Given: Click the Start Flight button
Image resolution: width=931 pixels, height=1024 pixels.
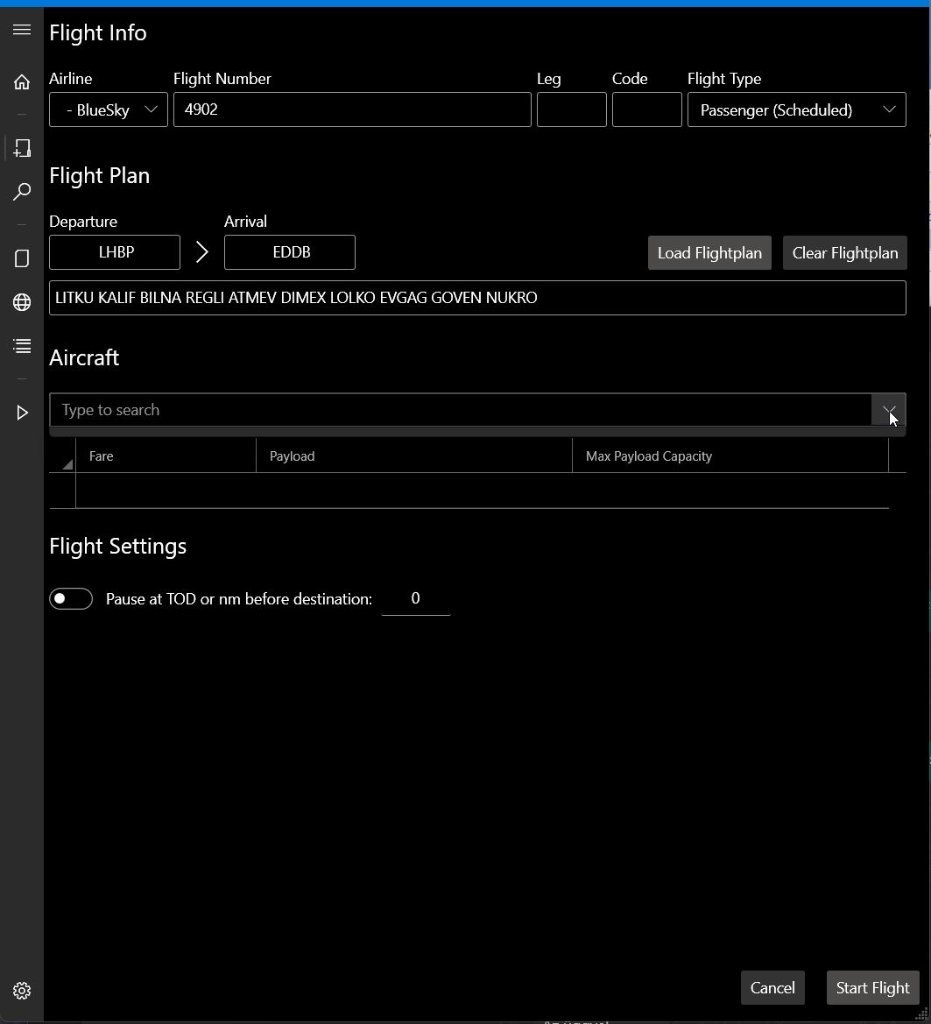Looking at the screenshot, I should tap(872, 988).
